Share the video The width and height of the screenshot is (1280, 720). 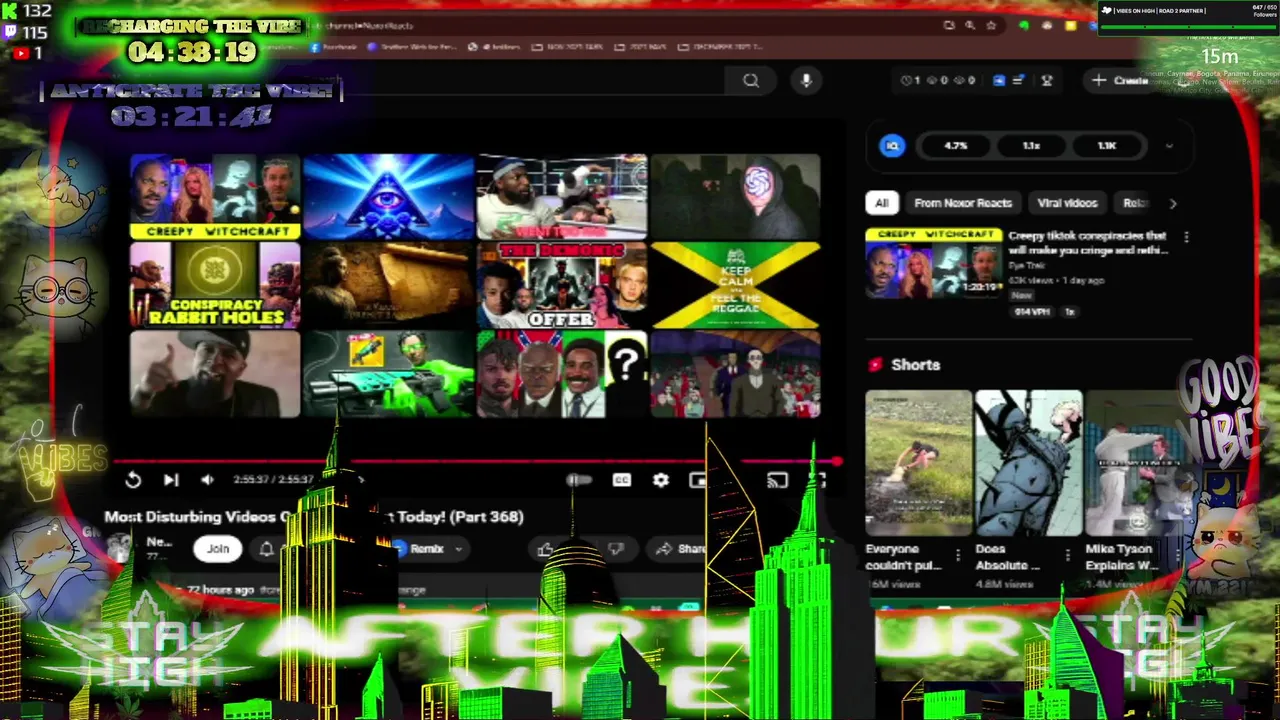(x=681, y=548)
